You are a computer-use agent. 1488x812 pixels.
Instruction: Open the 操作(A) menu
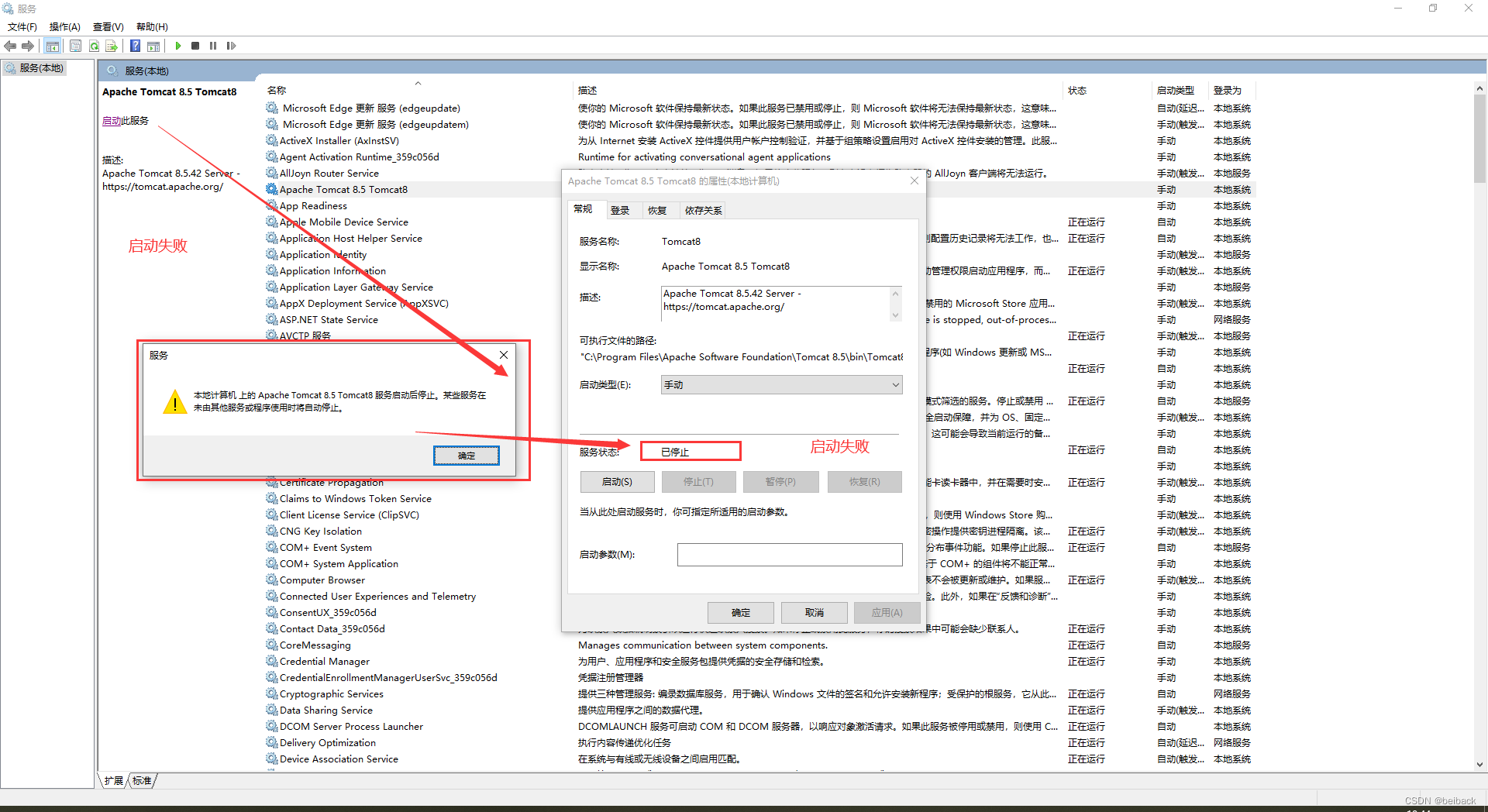[65, 26]
